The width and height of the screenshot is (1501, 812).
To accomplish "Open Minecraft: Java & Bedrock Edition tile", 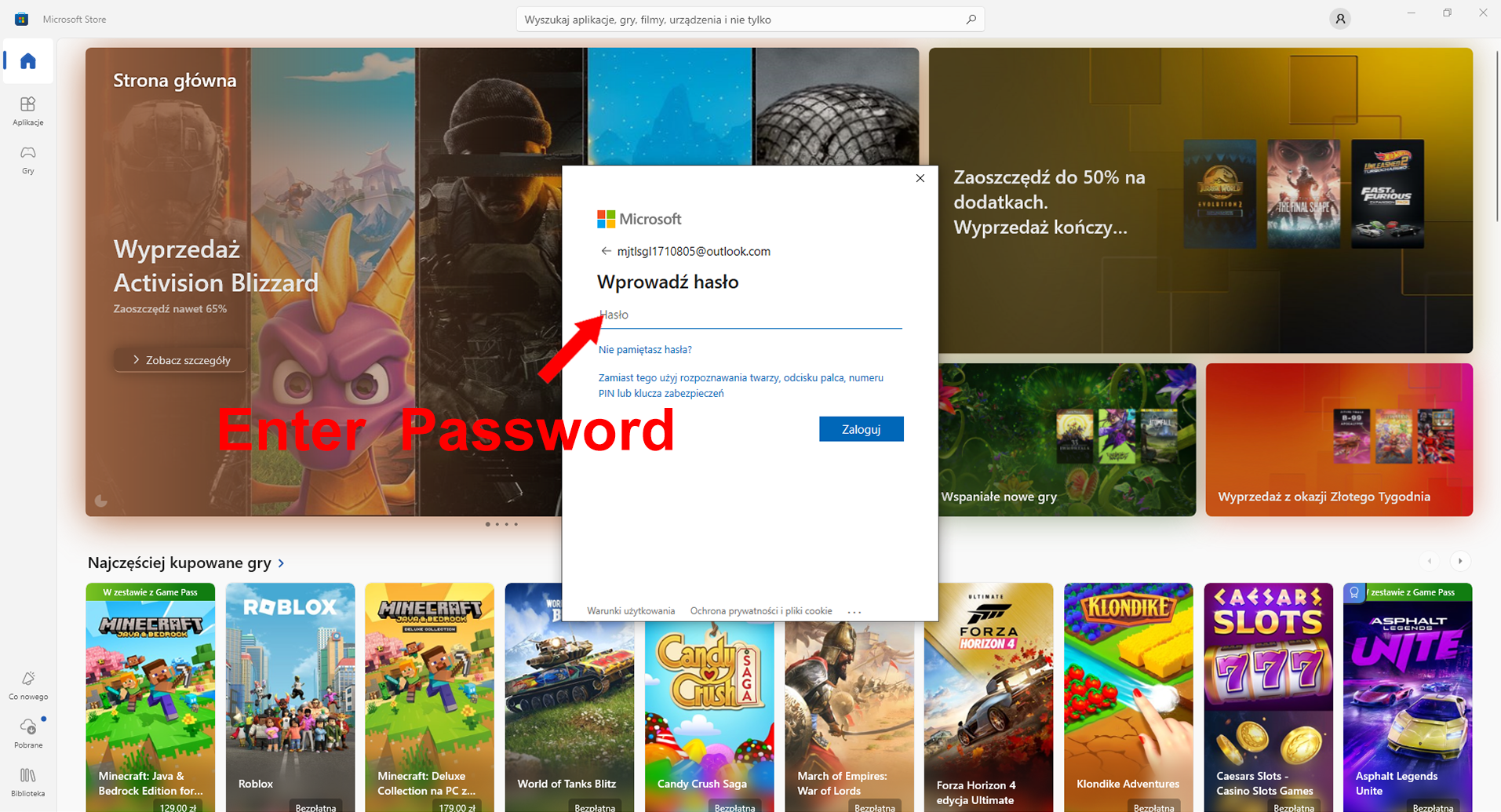I will [x=151, y=697].
